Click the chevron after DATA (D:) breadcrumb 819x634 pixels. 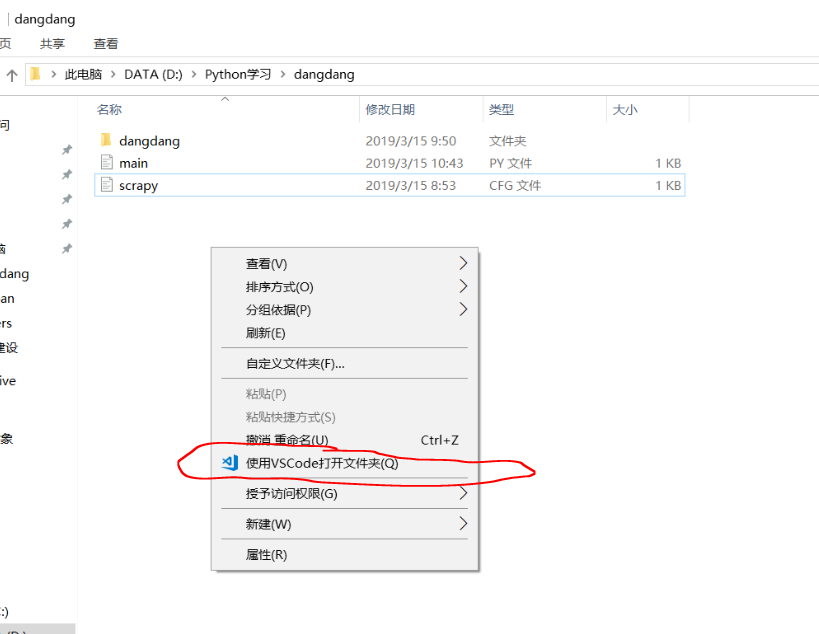point(192,73)
